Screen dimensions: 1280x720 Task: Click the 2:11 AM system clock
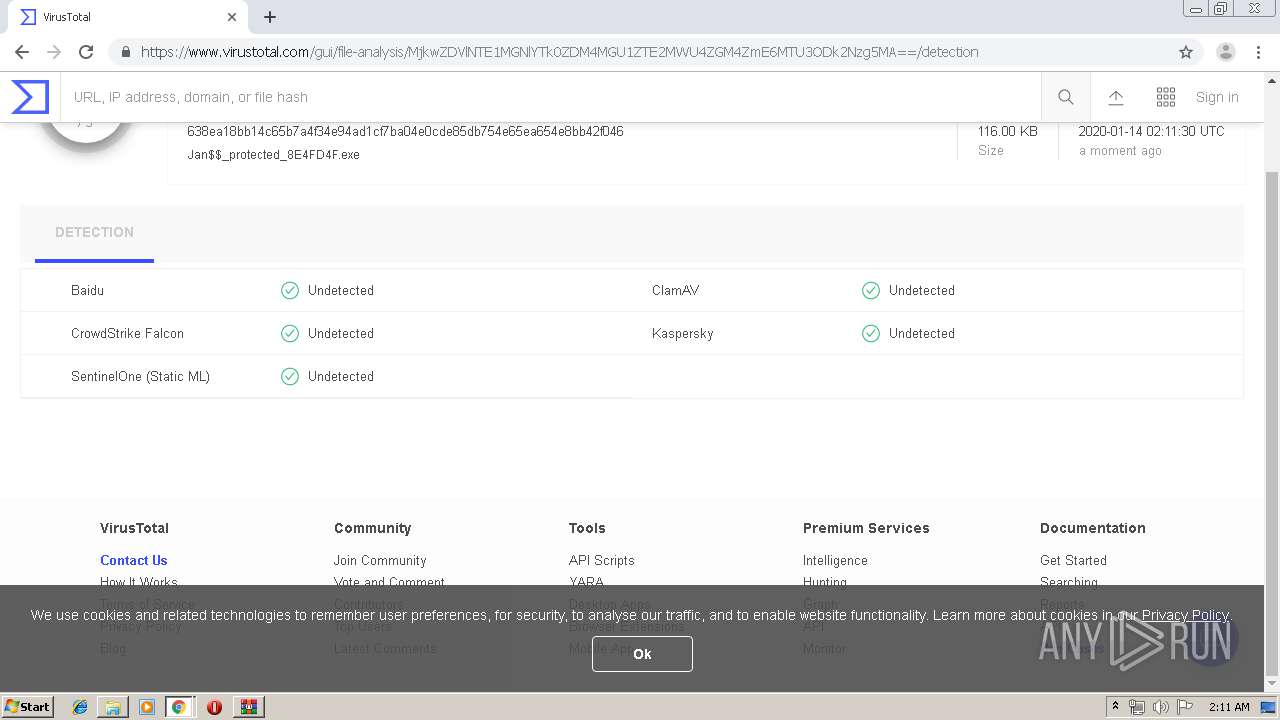coord(1229,707)
